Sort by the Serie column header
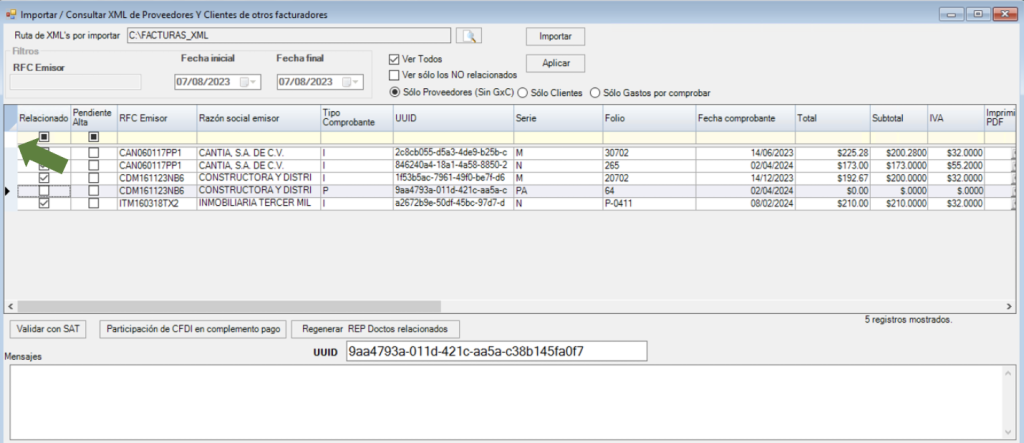Image resolution: width=1024 pixels, height=443 pixels. pos(558,118)
